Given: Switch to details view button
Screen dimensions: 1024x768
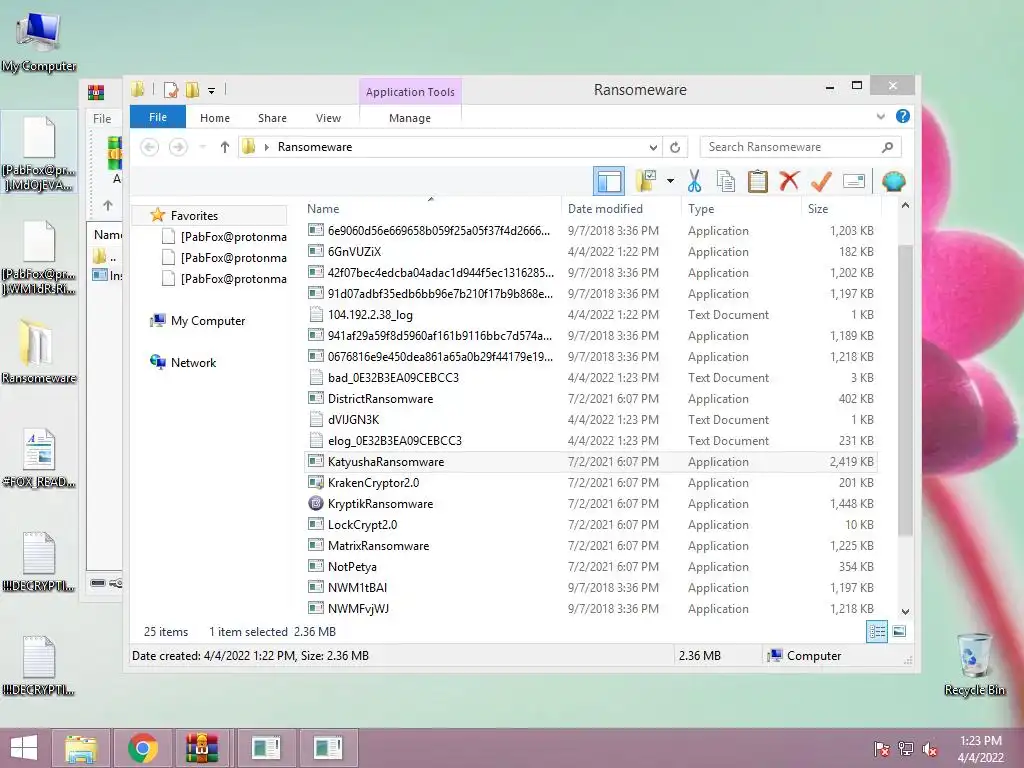Looking at the screenshot, I should tap(876, 632).
